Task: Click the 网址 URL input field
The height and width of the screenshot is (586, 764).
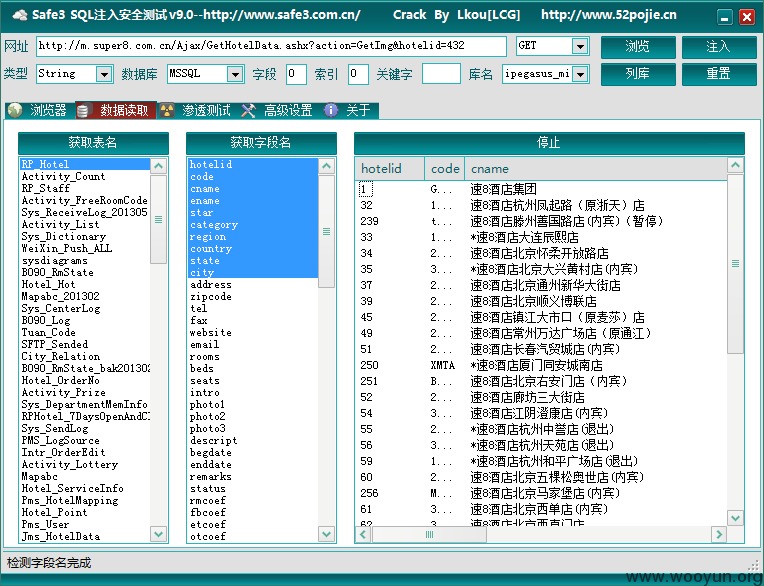Action: coord(271,46)
